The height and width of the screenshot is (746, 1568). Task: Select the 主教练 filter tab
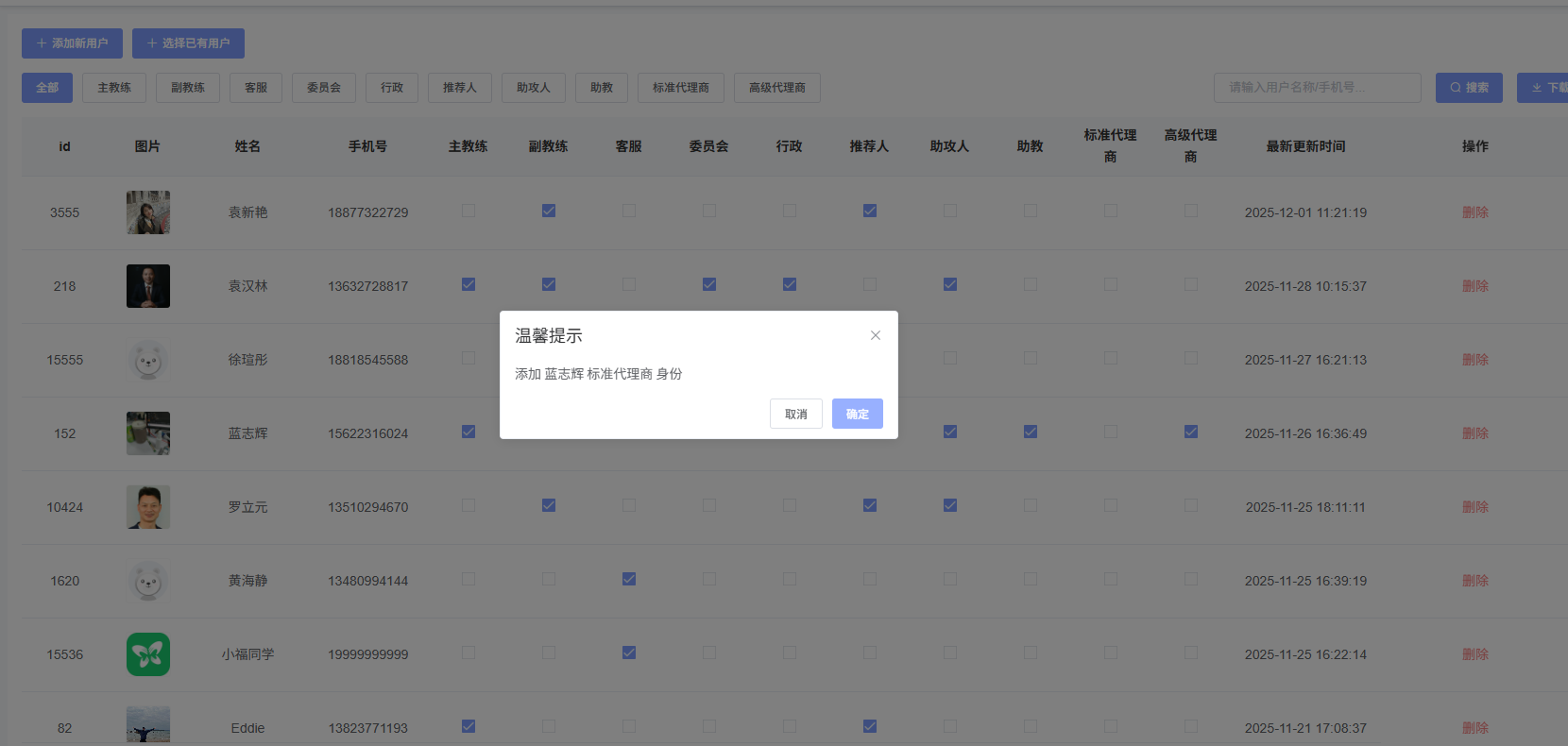pos(114,88)
